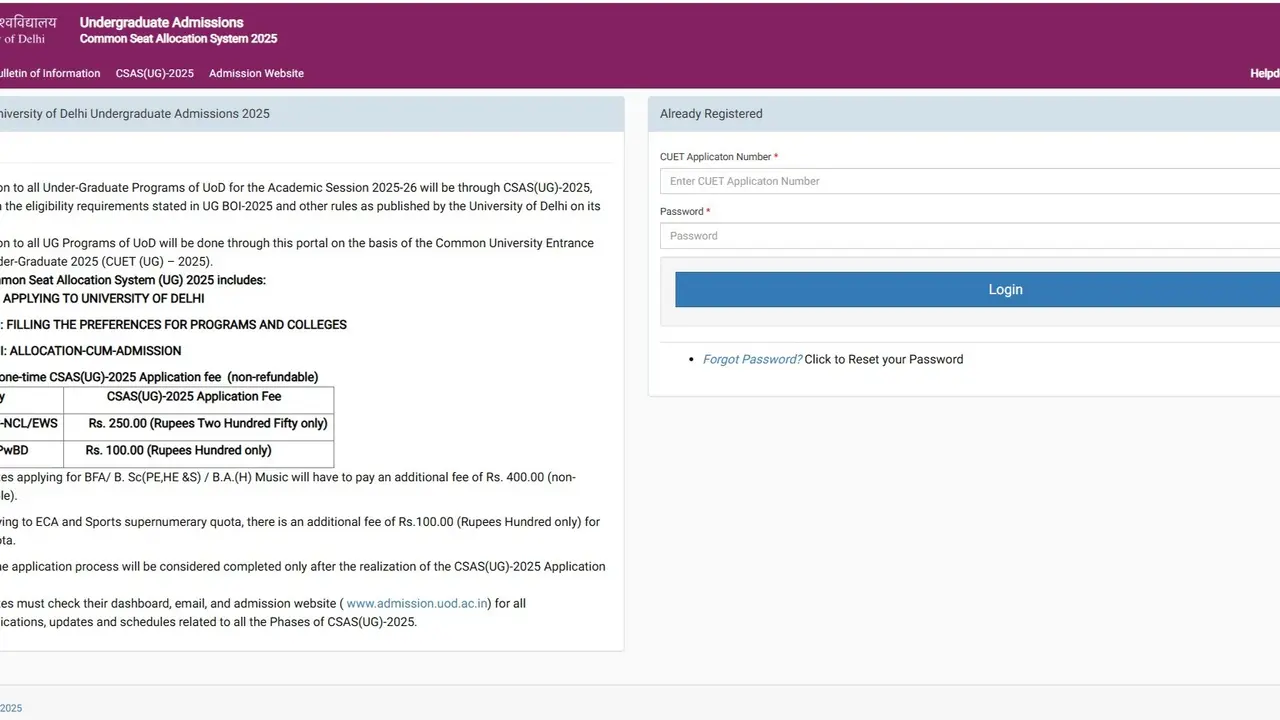Click the Password input field

(900, 235)
